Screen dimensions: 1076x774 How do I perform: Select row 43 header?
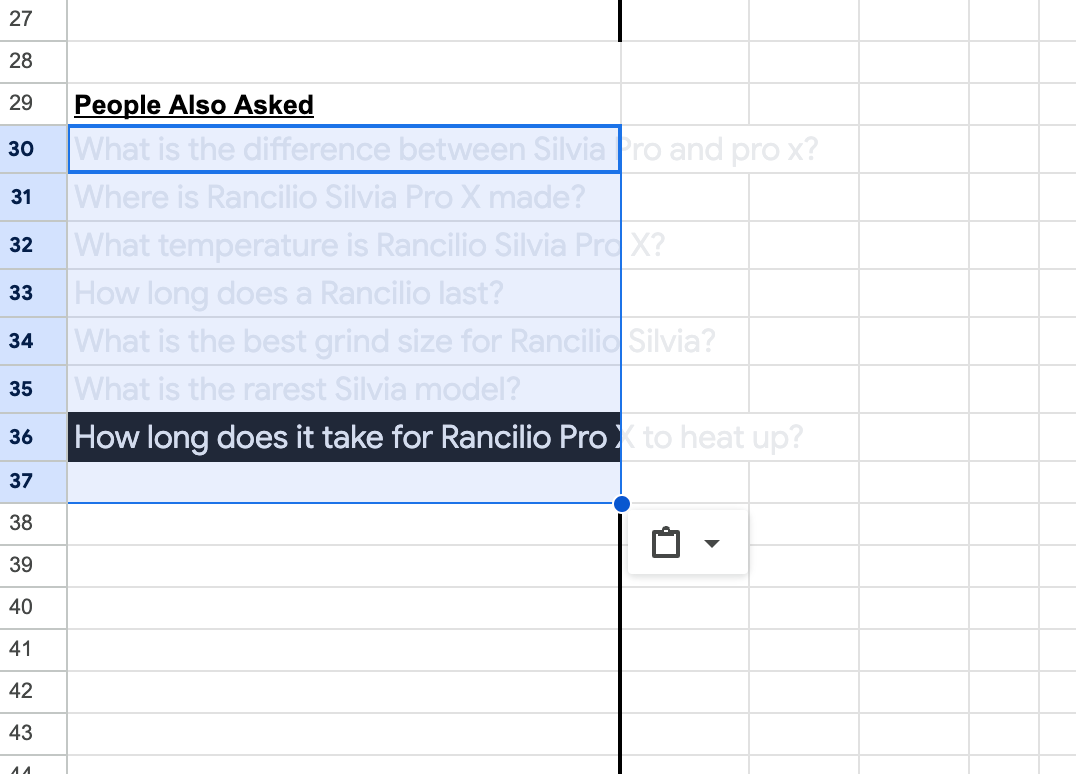[33, 734]
